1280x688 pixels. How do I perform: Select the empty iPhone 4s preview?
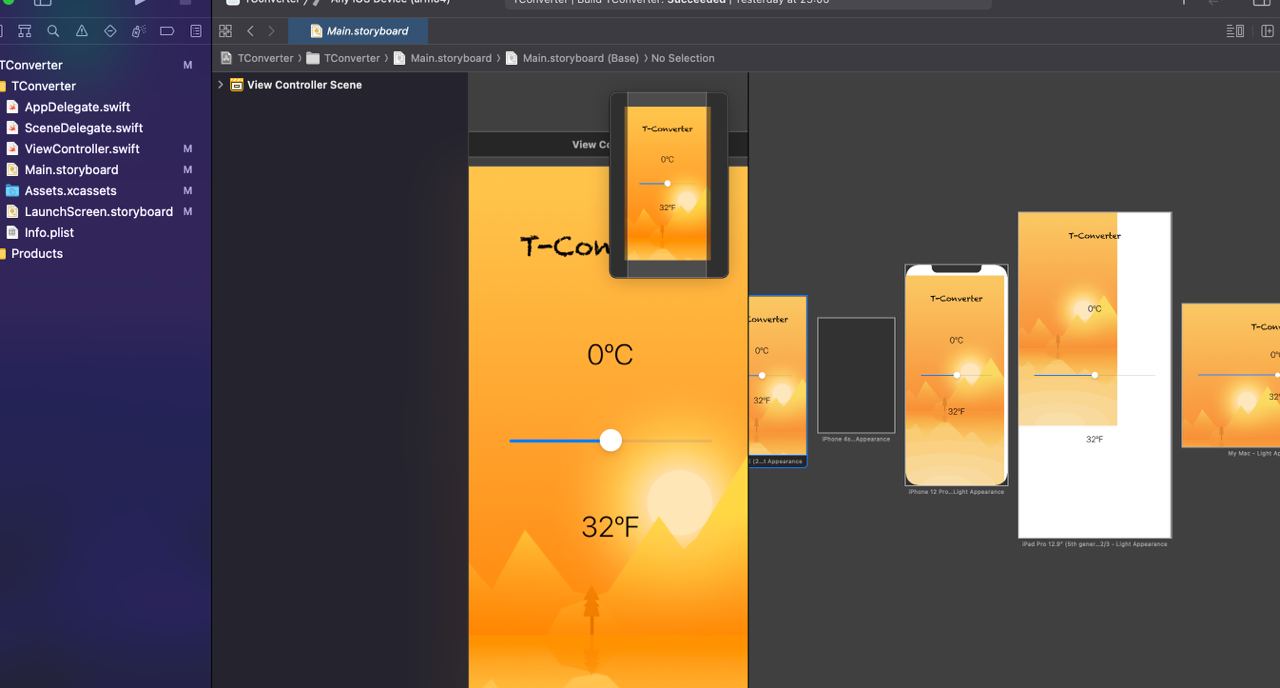pyautogui.click(x=856, y=375)
